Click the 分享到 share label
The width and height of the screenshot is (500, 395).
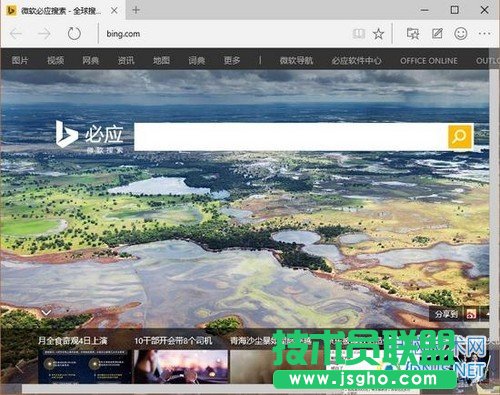[446, 314]
